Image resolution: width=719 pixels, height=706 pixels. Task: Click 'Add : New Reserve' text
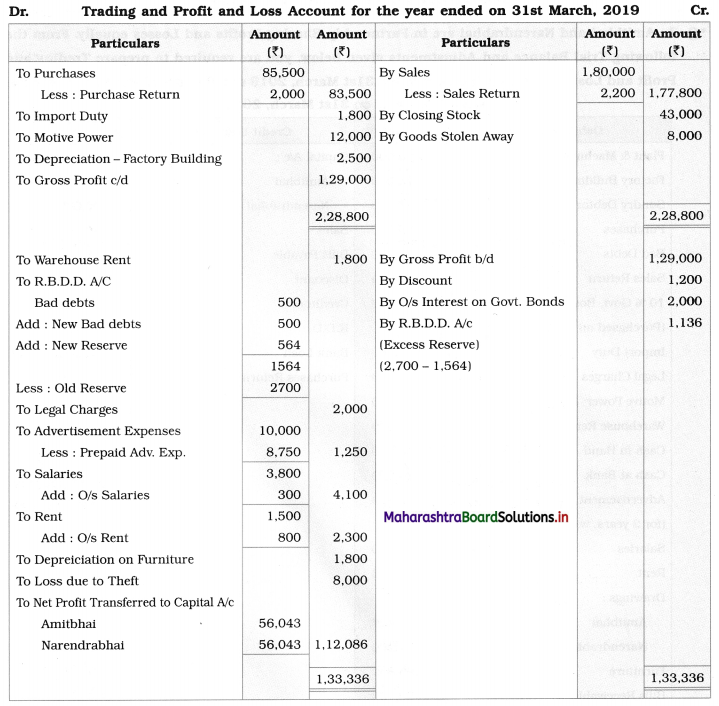tap(72, 346)
